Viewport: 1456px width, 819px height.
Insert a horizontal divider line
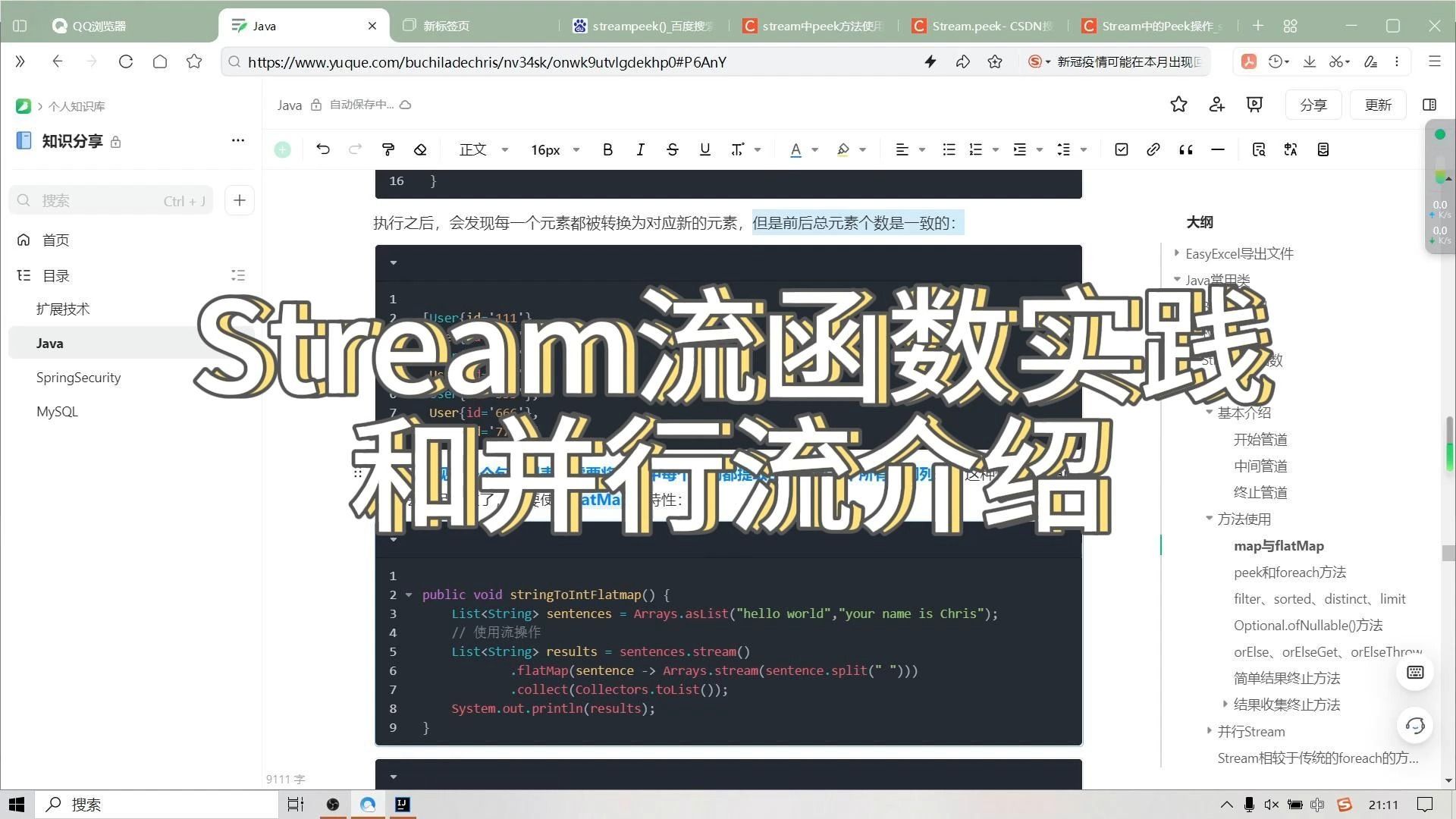1218,149
